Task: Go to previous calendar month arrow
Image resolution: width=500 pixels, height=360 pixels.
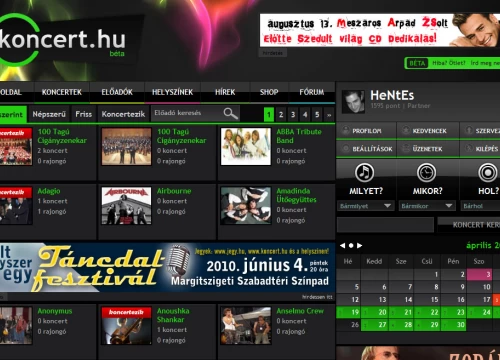Action: point(342,246)
